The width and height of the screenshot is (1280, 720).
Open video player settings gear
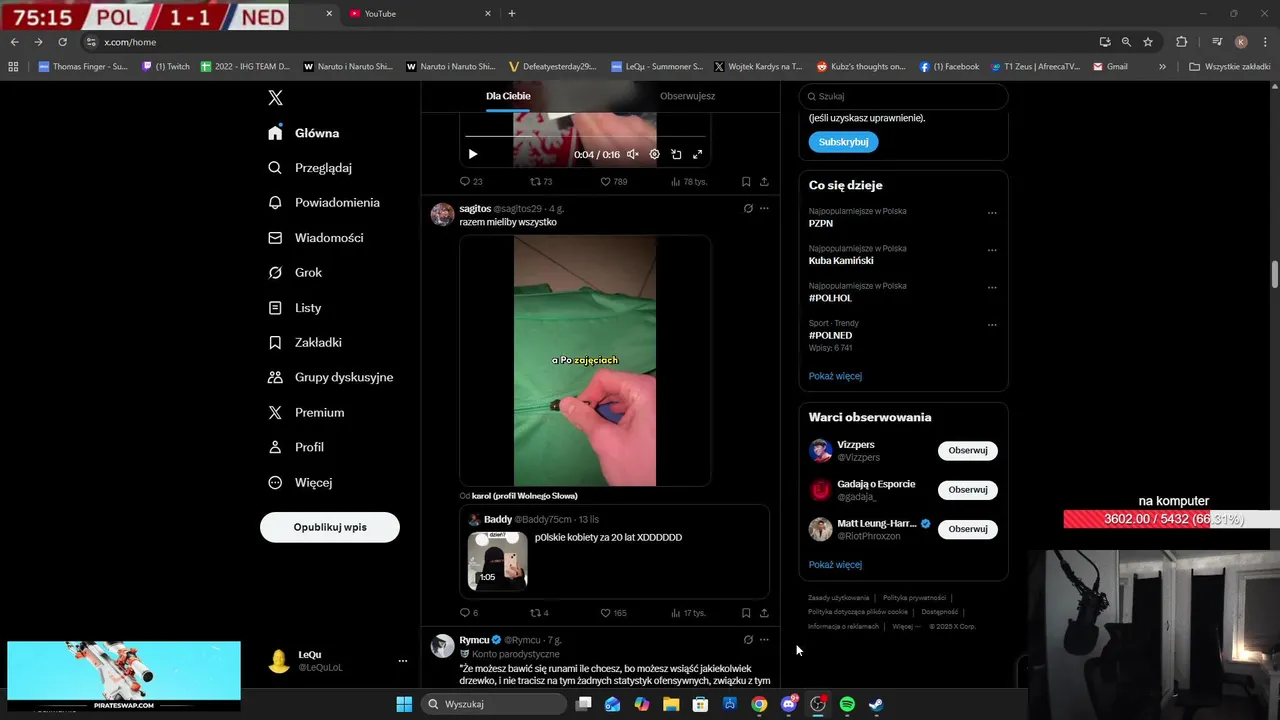point(654,154)
